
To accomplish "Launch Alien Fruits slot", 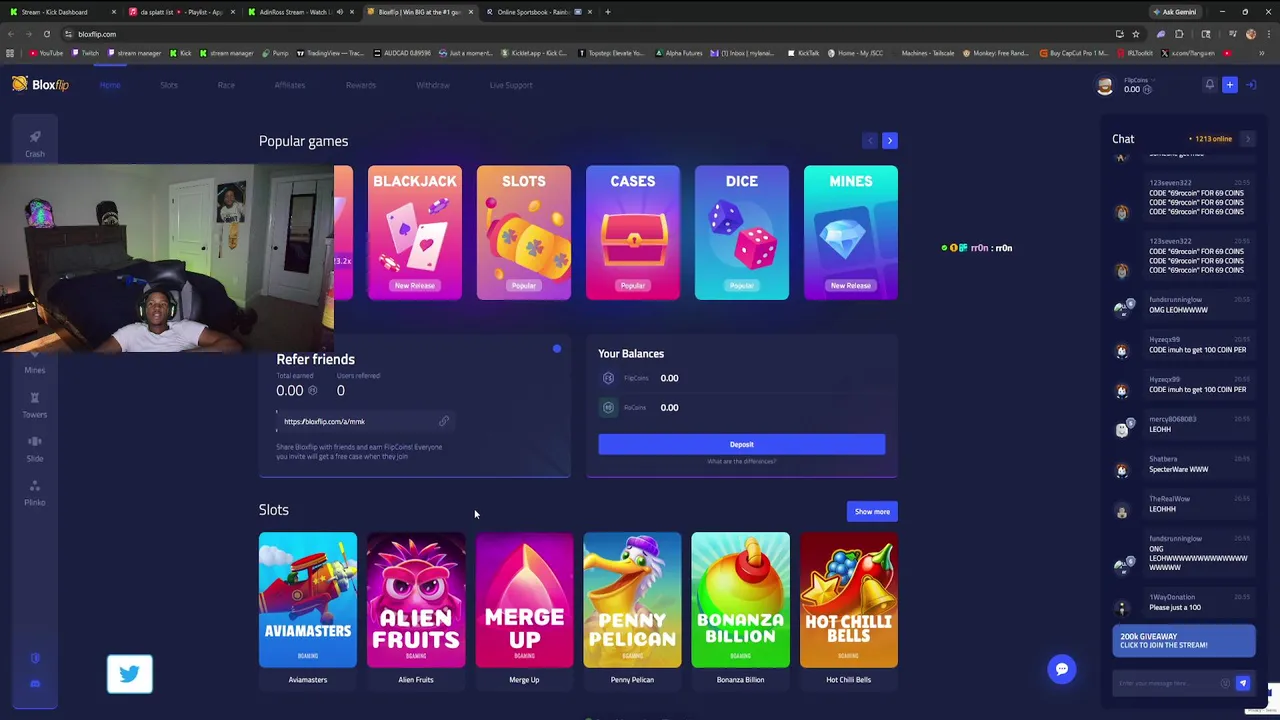I will click(x=416, y=600).
